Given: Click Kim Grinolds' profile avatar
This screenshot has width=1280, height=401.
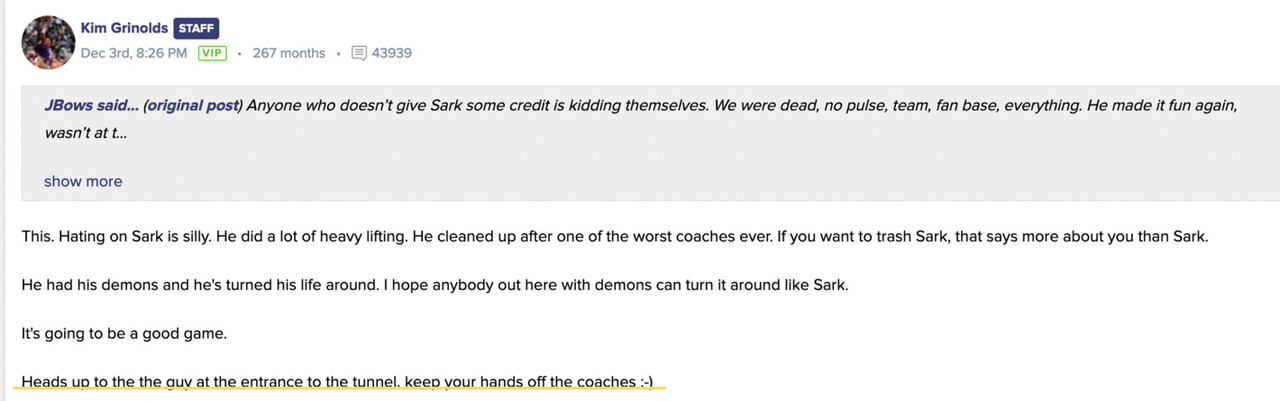Looking at the screenshot, I should [47, 42].
